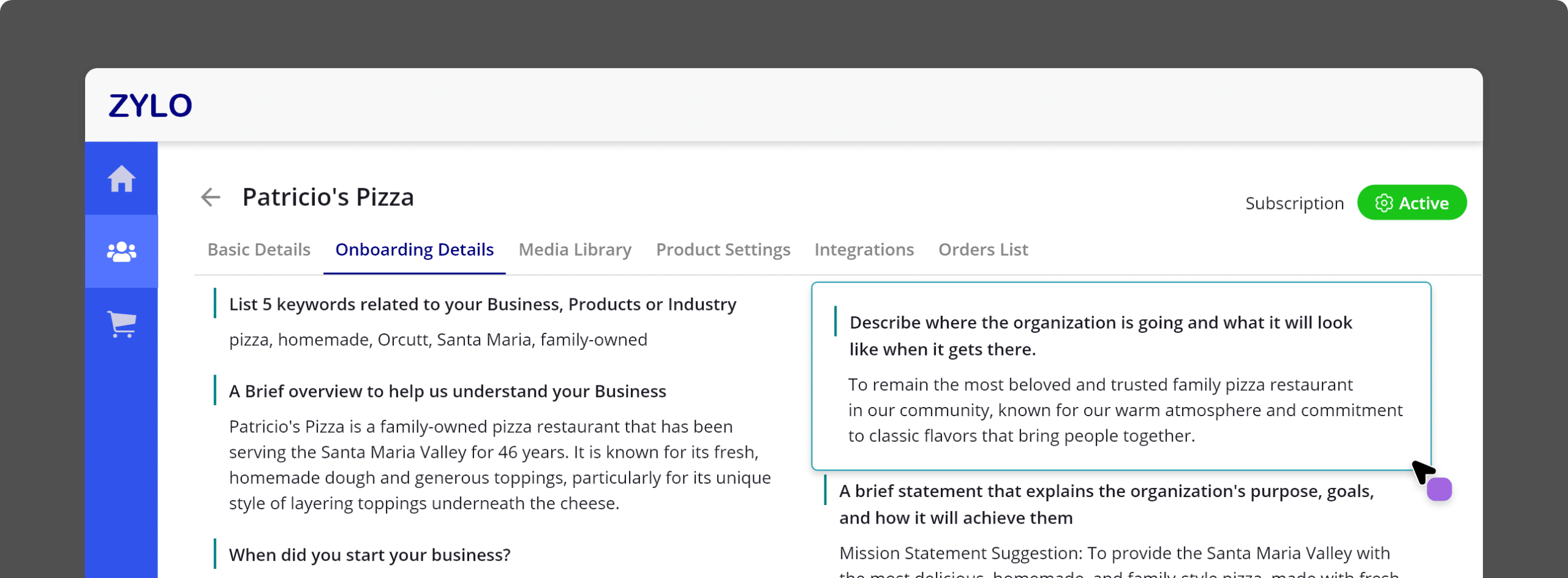Go back using the left arrow

pyautogui.click(x=210, y=197)
